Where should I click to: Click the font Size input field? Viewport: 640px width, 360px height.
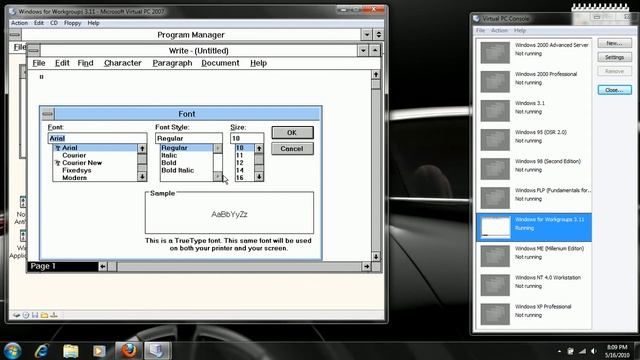247,138
